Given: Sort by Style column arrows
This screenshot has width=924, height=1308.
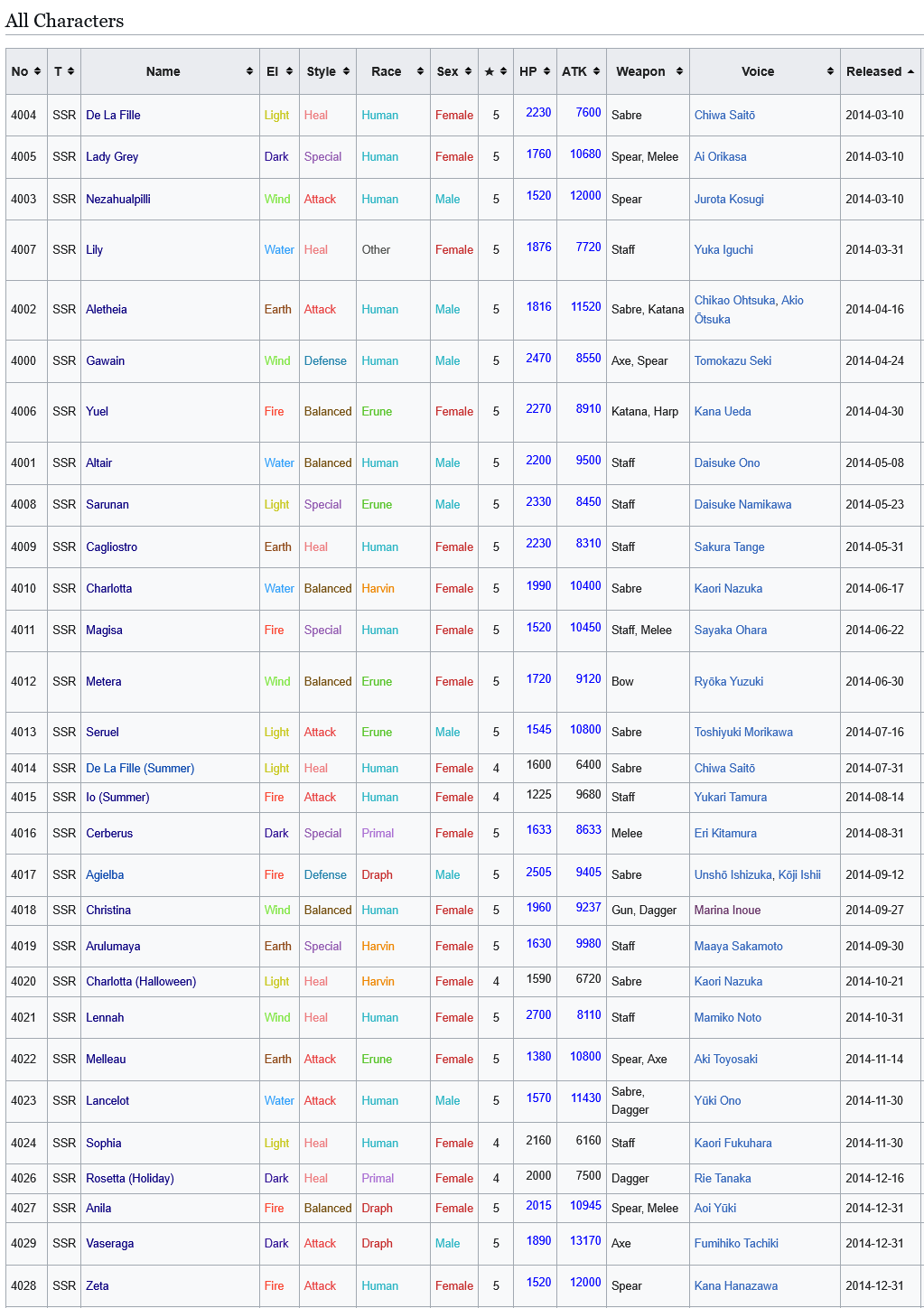Looking at the screenshot, I should coord(346,71).
